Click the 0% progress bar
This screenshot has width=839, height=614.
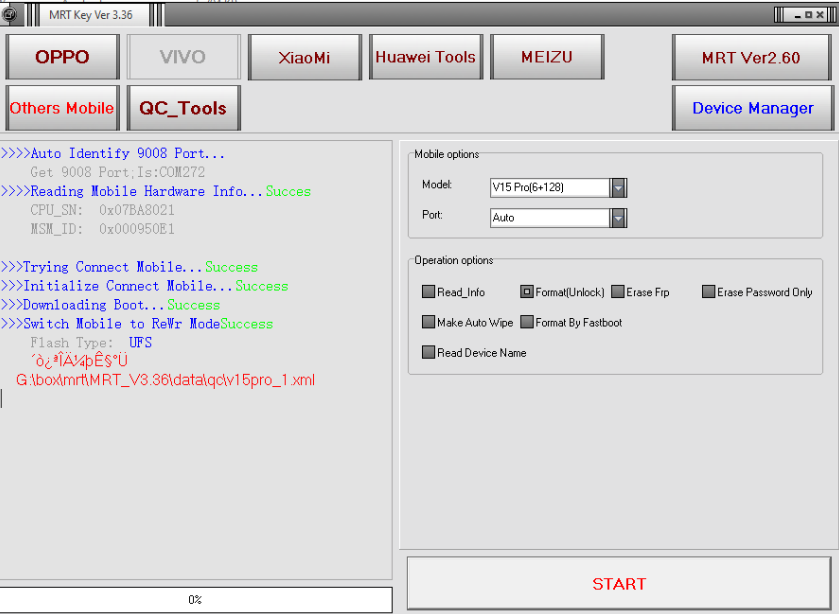[195, 599]
